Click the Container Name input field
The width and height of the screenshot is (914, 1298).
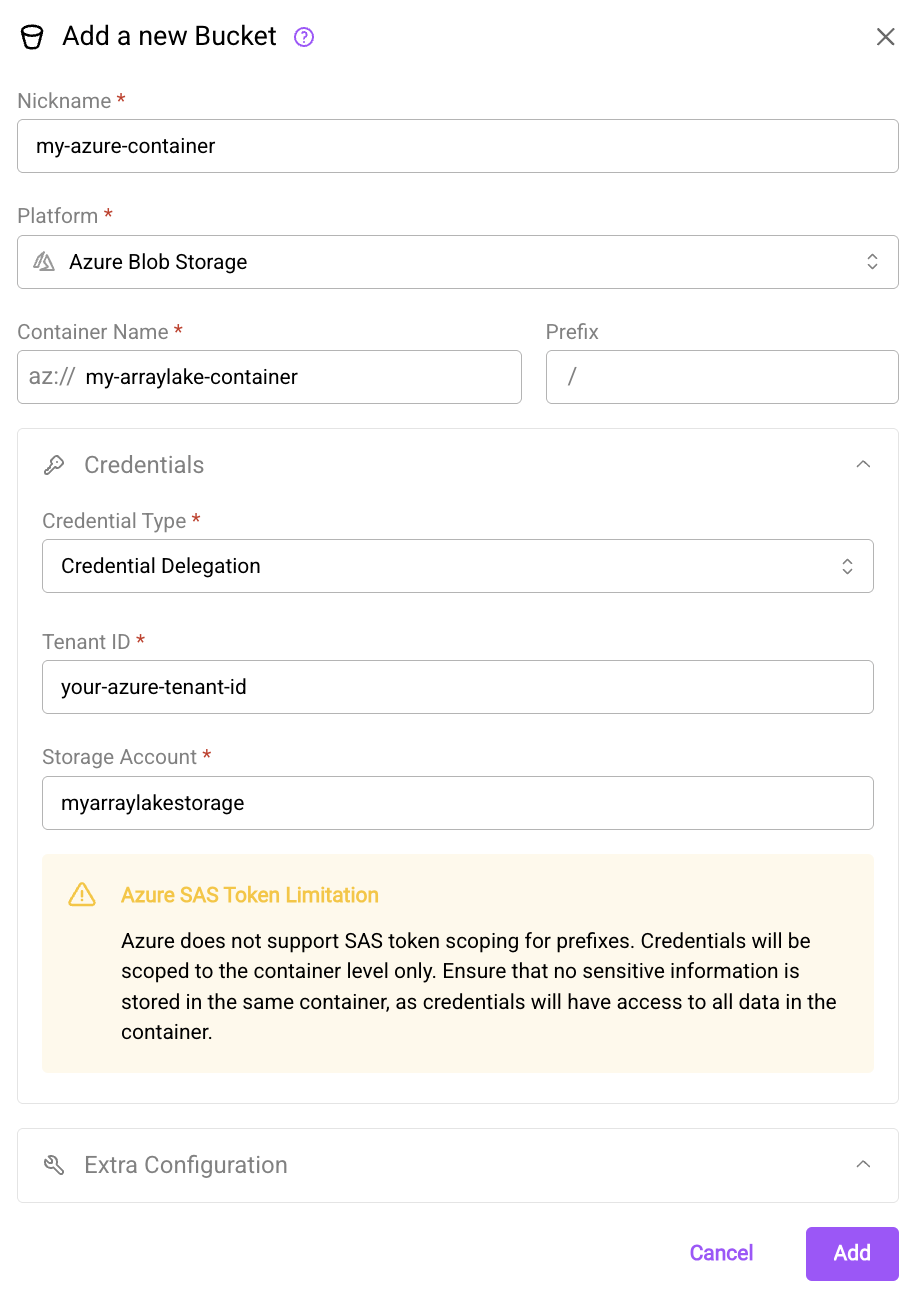coord(300,377)
